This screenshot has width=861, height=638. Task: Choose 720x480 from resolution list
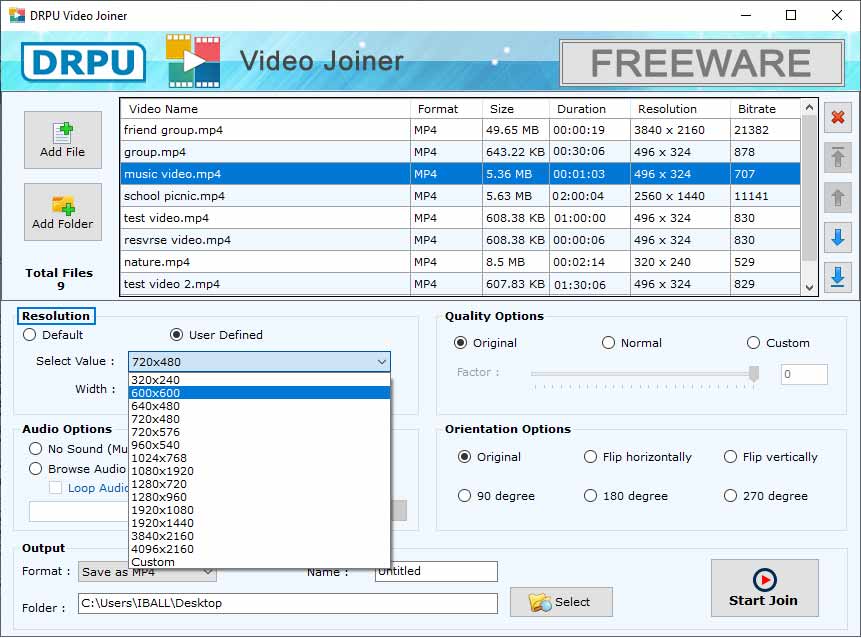coord(259,419)
